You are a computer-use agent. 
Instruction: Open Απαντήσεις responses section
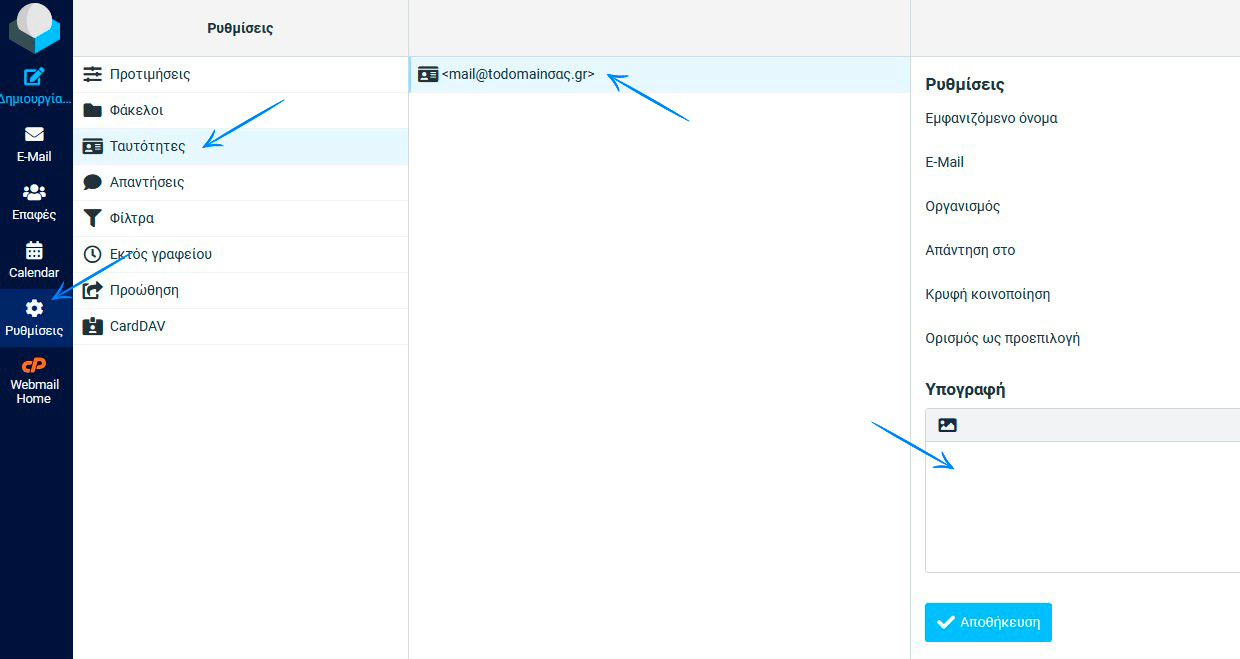coord(146,182)
